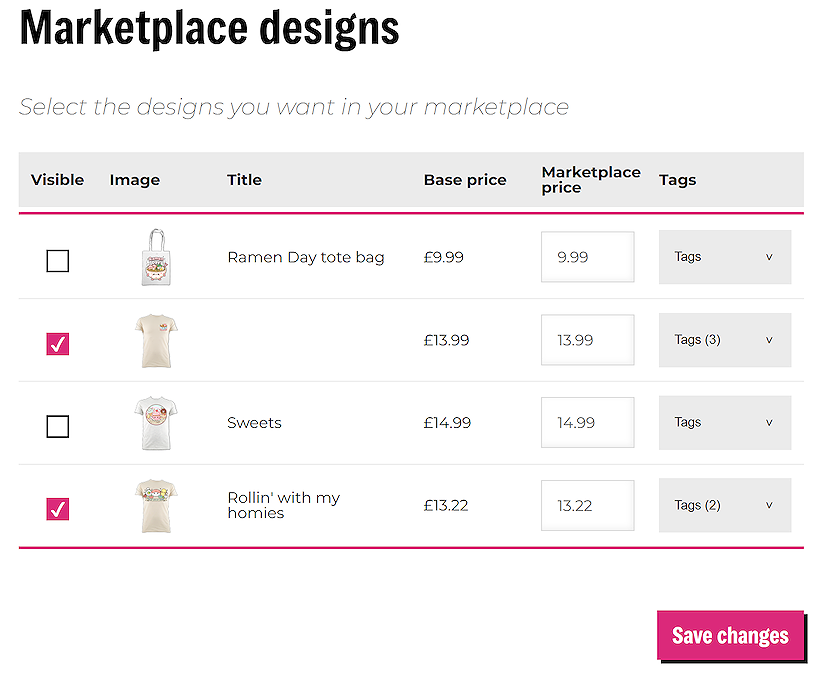Viewport: 824px width, 689px height.
Task: Open the Ramen Day tote bag thumbnail
Action: pyautogui.click(x=158, y=257)
